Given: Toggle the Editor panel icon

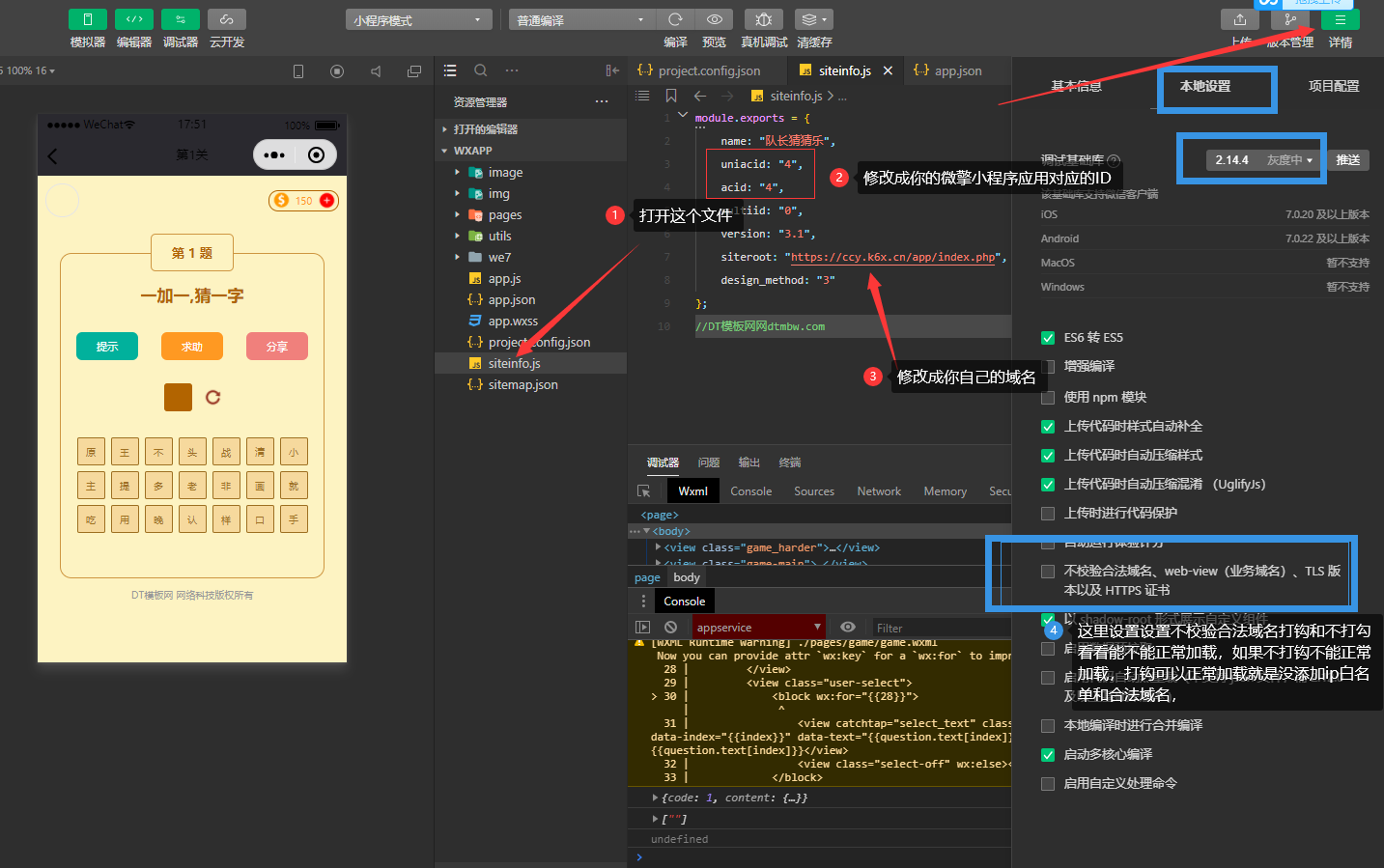Looking at the screenshot, I should (x=133, y=19).
